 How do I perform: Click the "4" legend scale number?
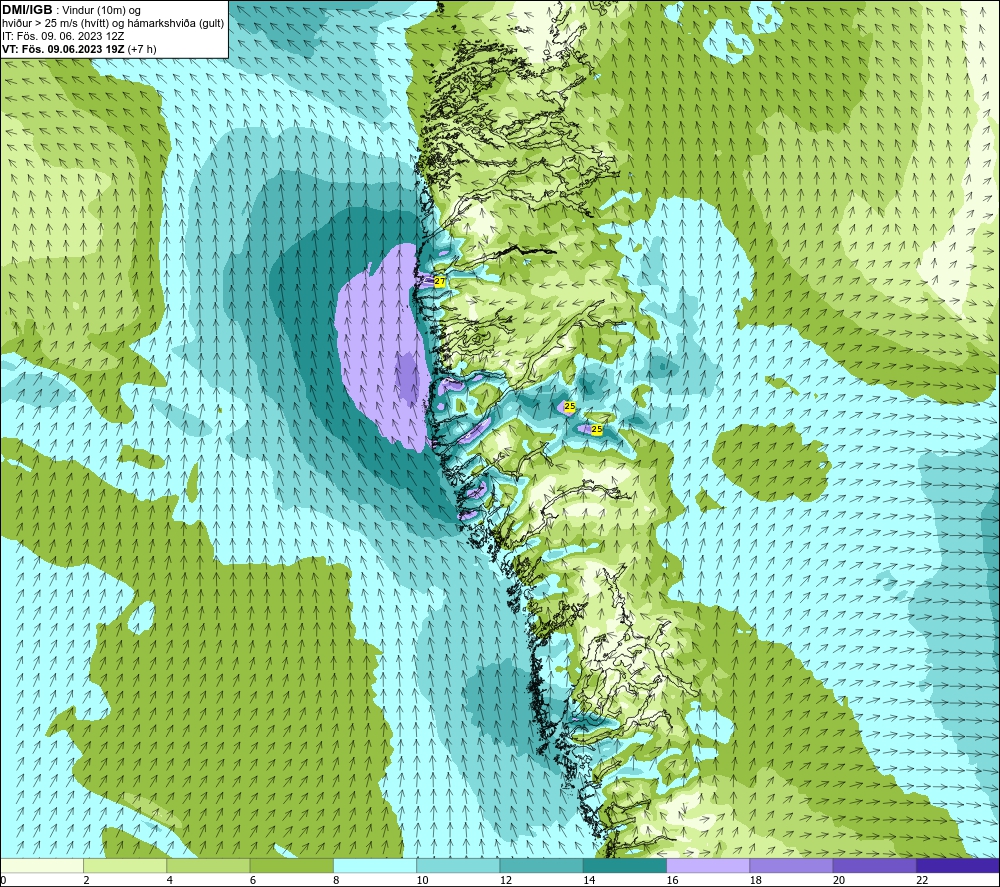[170, 881]
